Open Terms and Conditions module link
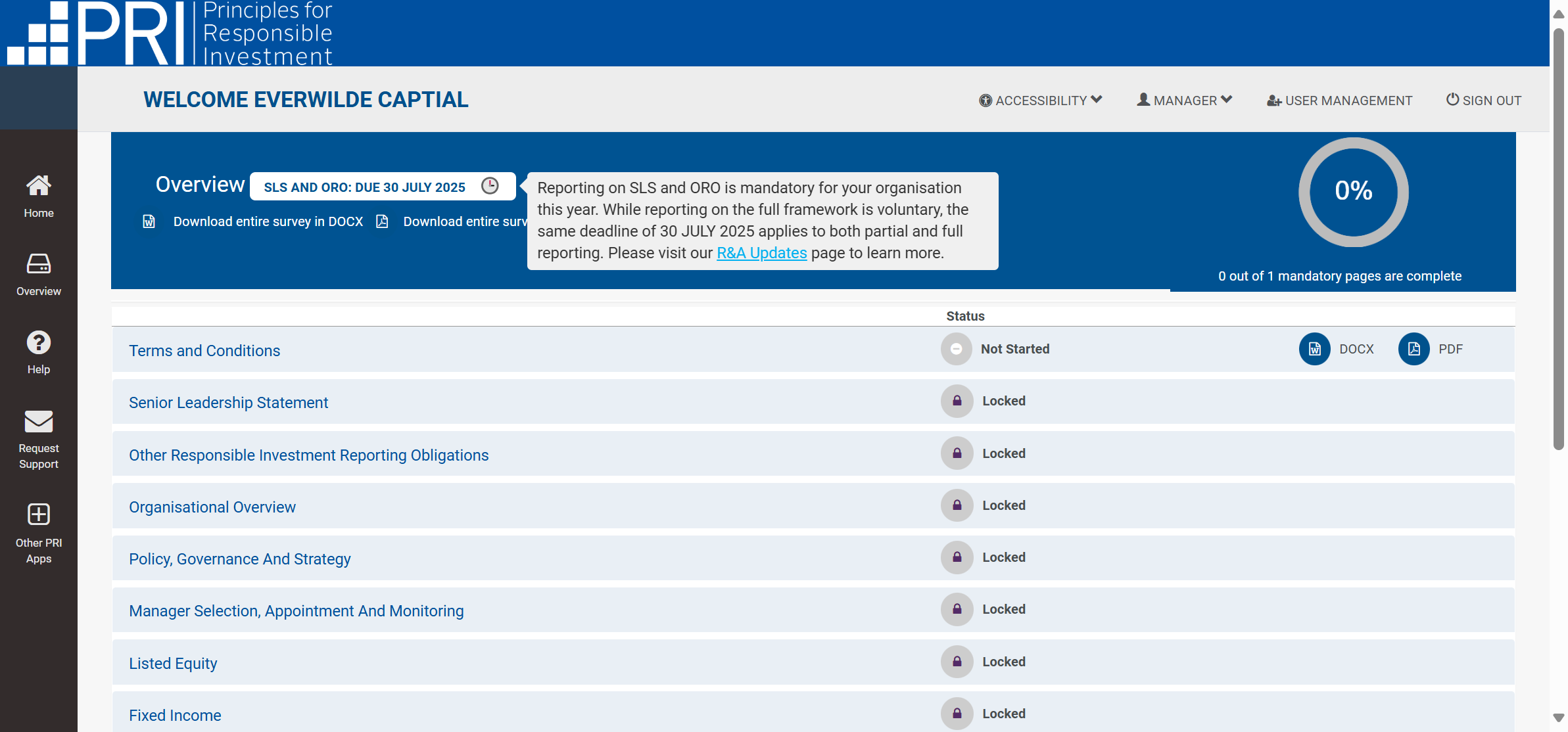 click(x=204, y=351)
